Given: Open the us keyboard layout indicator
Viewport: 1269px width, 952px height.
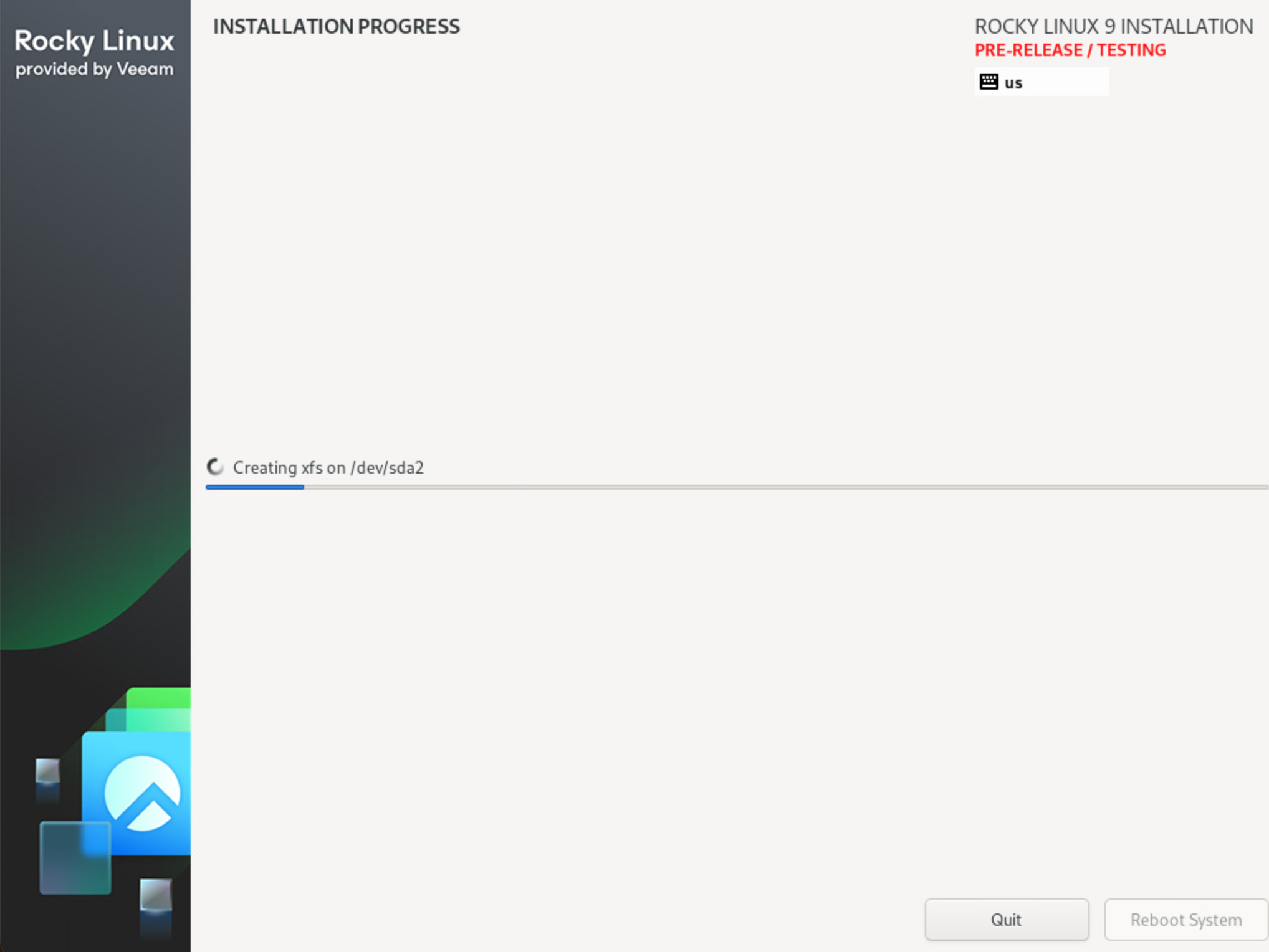Looking at the screenshot, I should 1042,82.
